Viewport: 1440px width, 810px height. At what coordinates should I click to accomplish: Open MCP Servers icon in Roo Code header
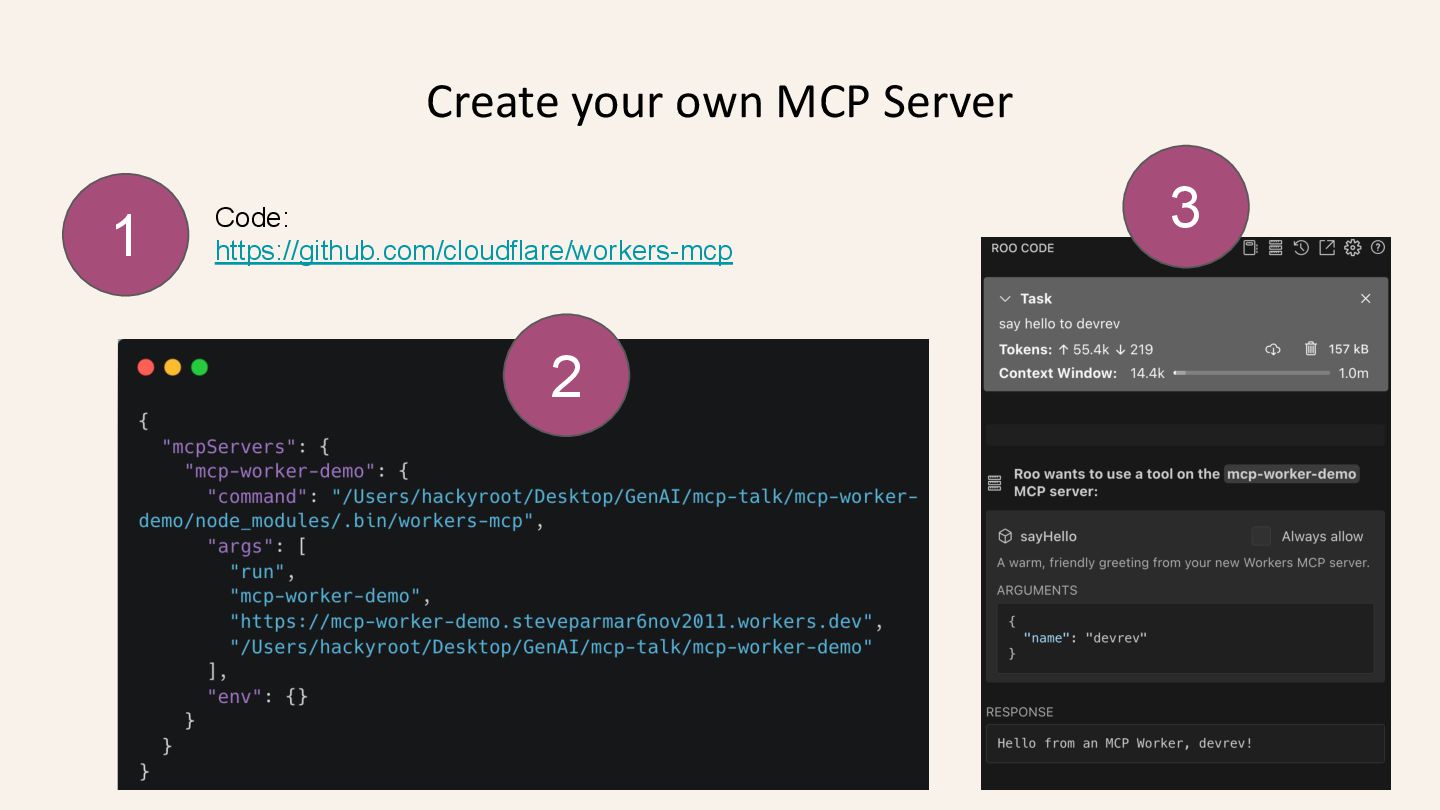(1275, 248)
